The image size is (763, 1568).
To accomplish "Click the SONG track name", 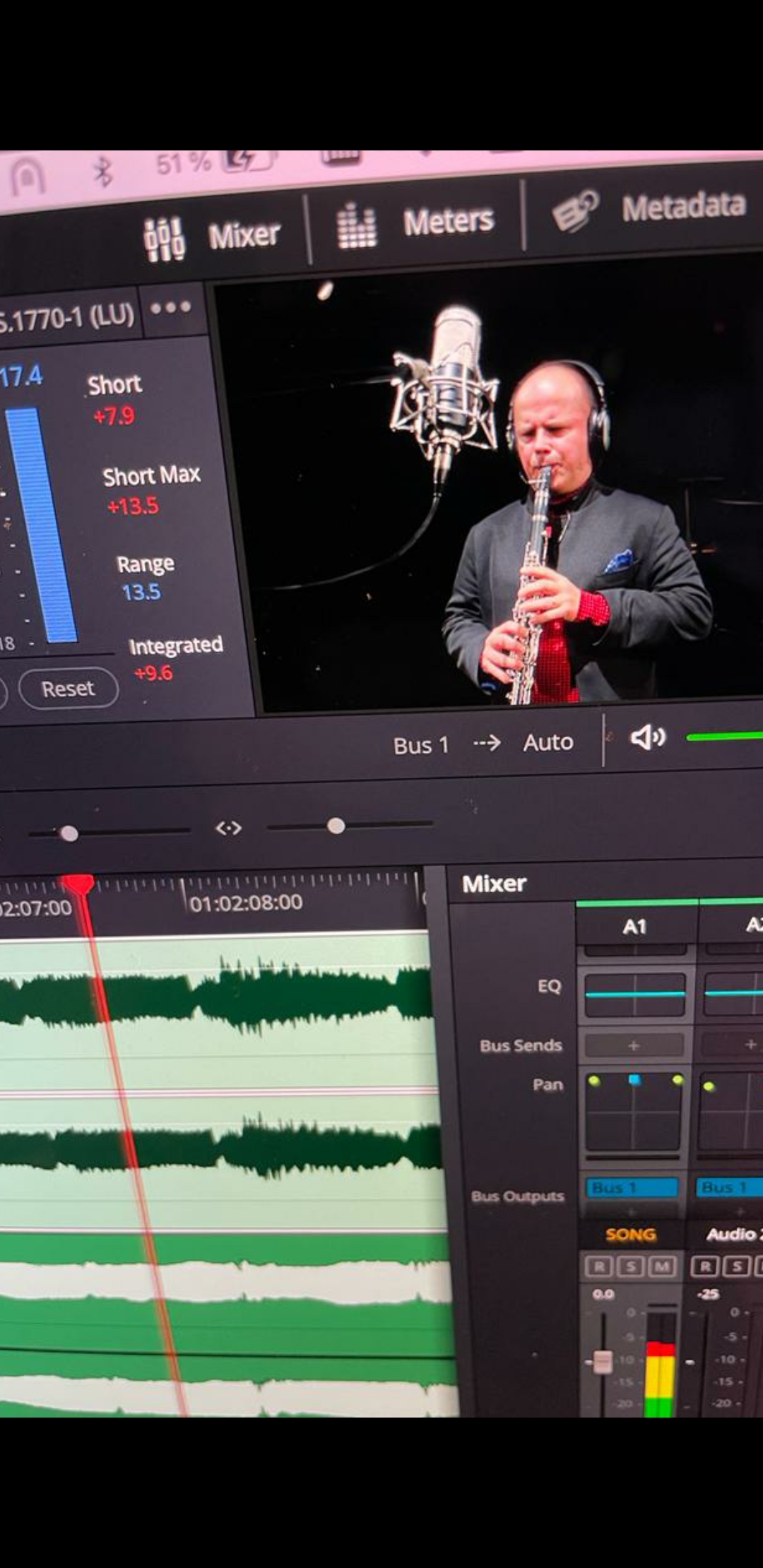I will point(631,1235).
